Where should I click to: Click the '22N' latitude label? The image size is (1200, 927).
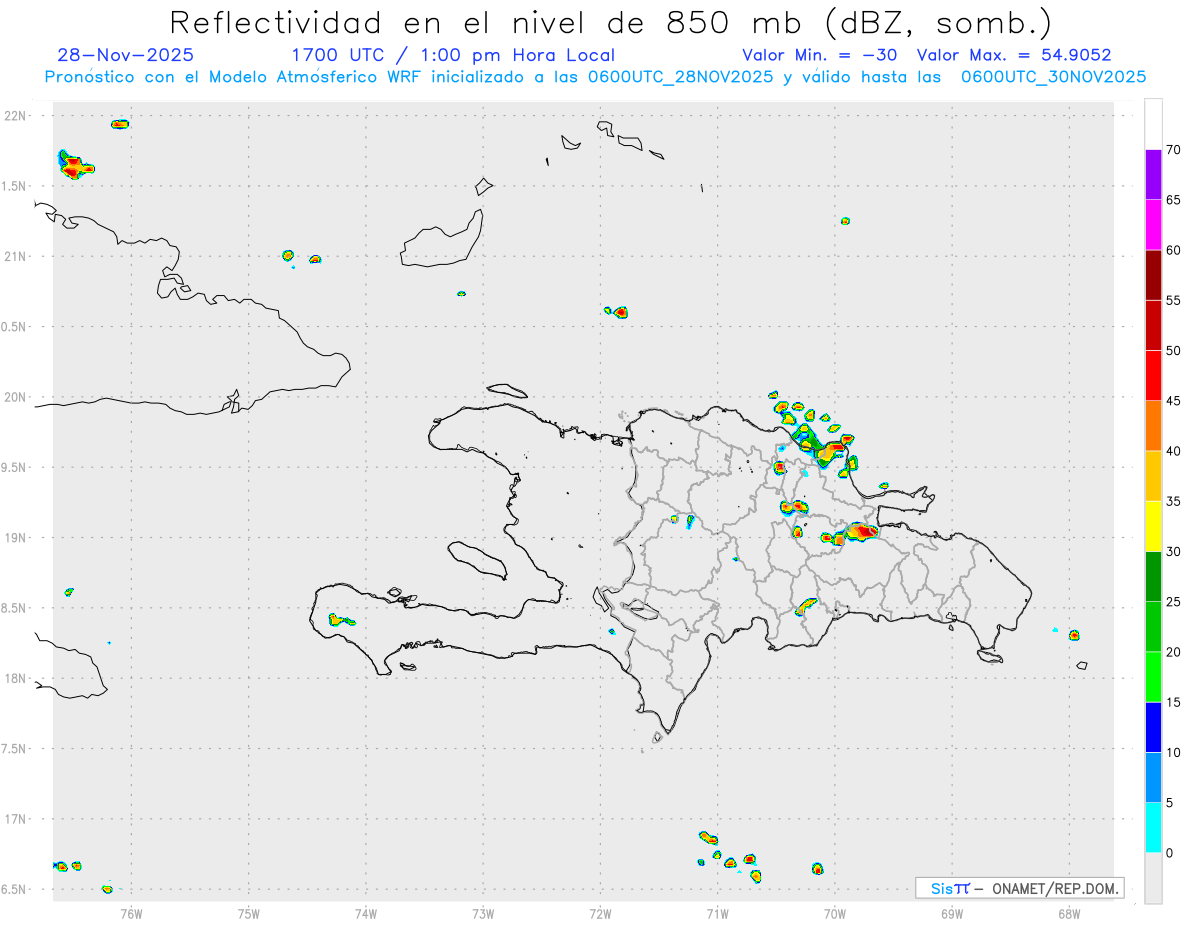[x=16, y=116]
